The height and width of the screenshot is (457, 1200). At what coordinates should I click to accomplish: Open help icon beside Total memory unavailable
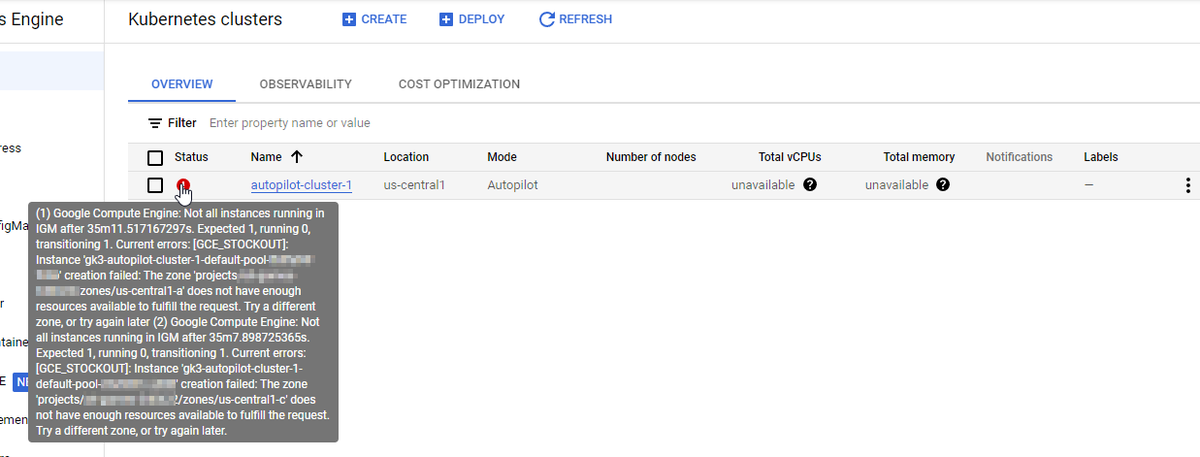(x=943, y=185)
